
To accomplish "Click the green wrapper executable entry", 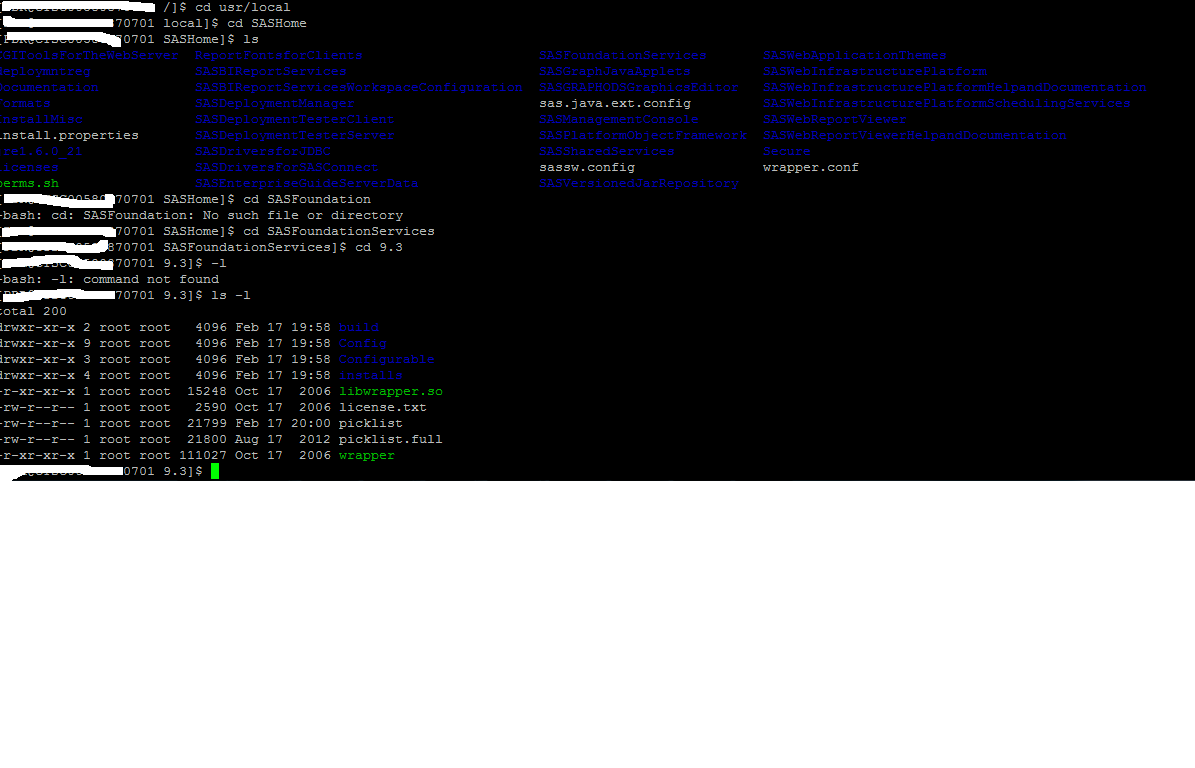I will coord(366,455).
